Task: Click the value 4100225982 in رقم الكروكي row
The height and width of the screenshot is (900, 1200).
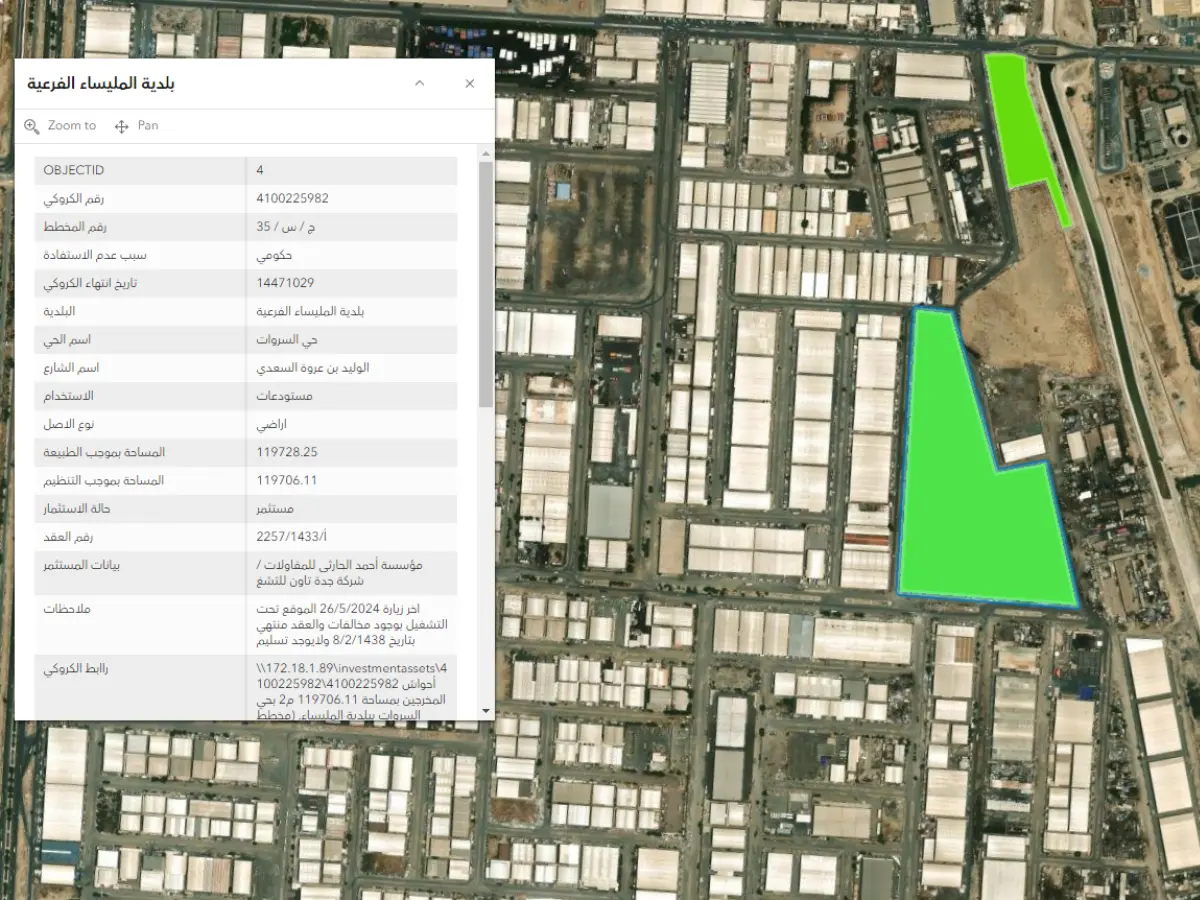Action: (x=293, y=198)
